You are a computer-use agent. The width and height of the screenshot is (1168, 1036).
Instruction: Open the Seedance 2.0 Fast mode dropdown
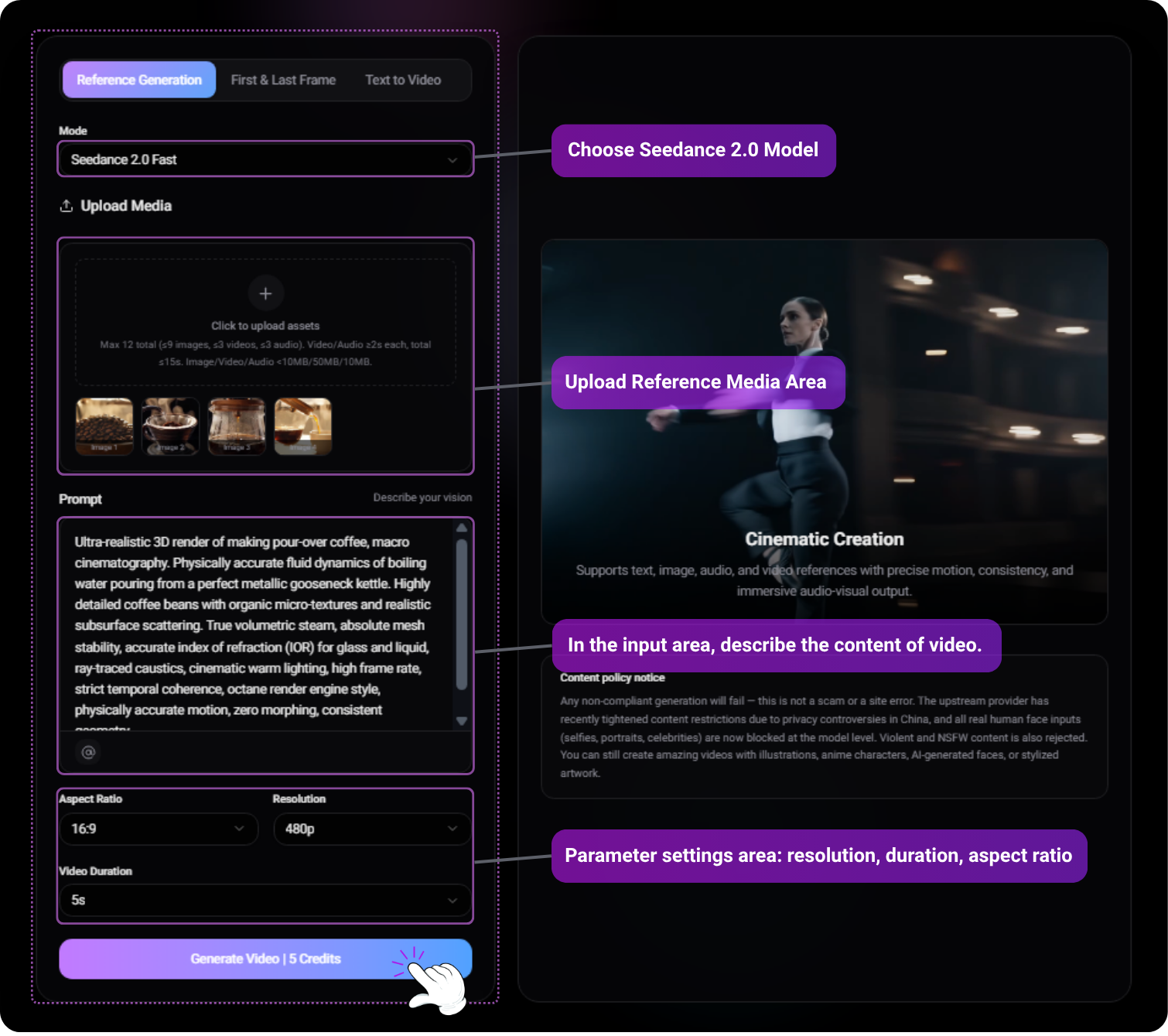coord(265,159)
